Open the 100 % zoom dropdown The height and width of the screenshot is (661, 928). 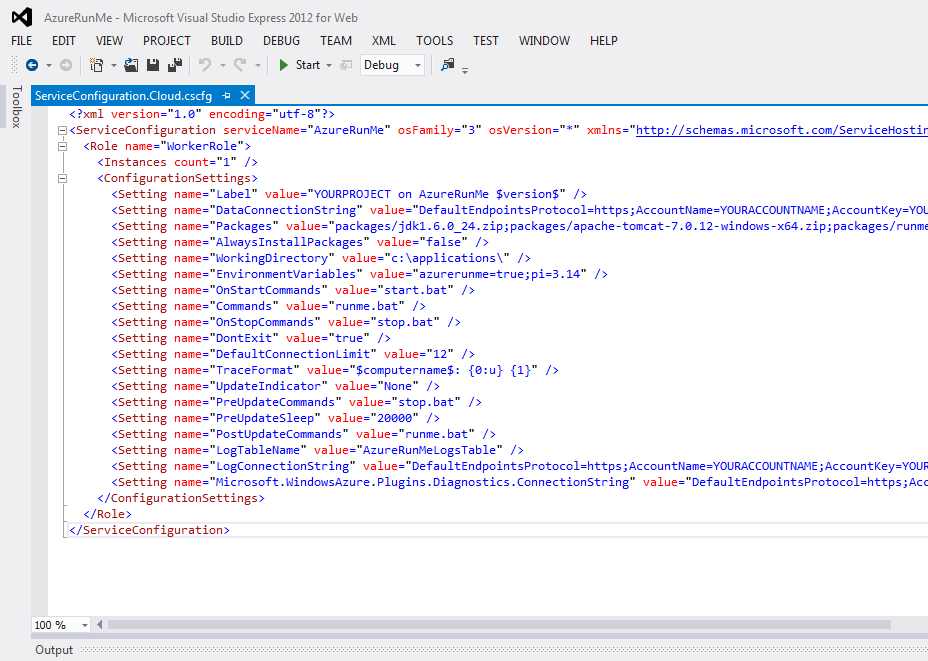tap(85, 625)
